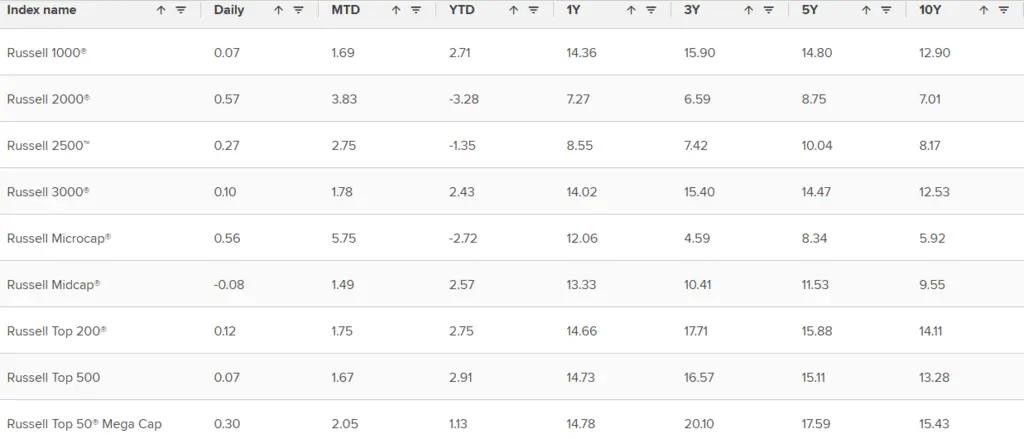
Task: Click the 10Y column header label
Action: tap(929, 10)
